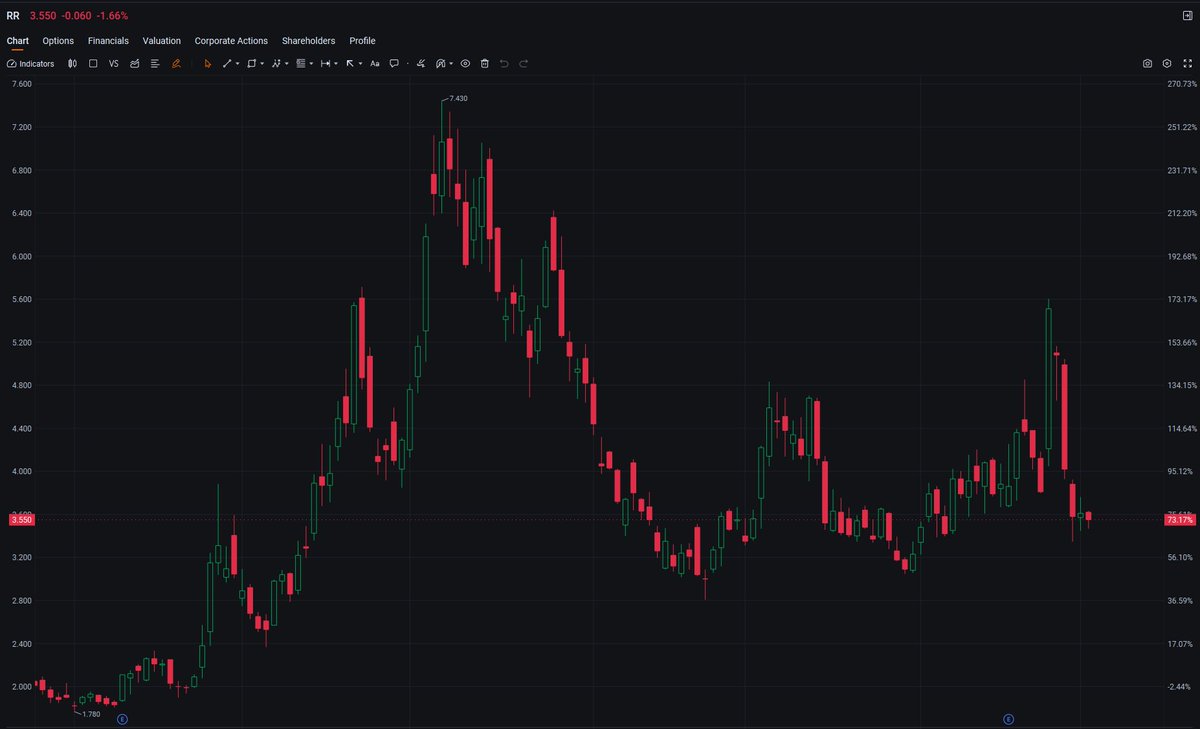Open the Shareholders tab
The image size is (1200, 729).
tap(309, 41)
